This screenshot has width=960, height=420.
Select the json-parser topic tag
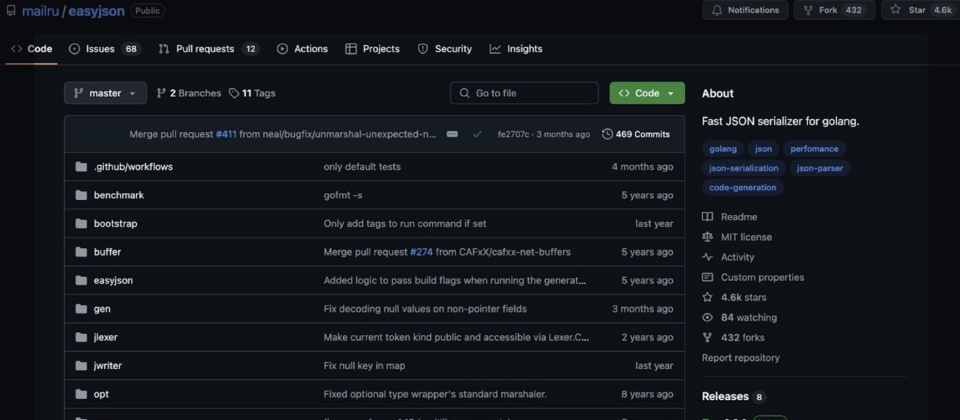coord(819,168)
